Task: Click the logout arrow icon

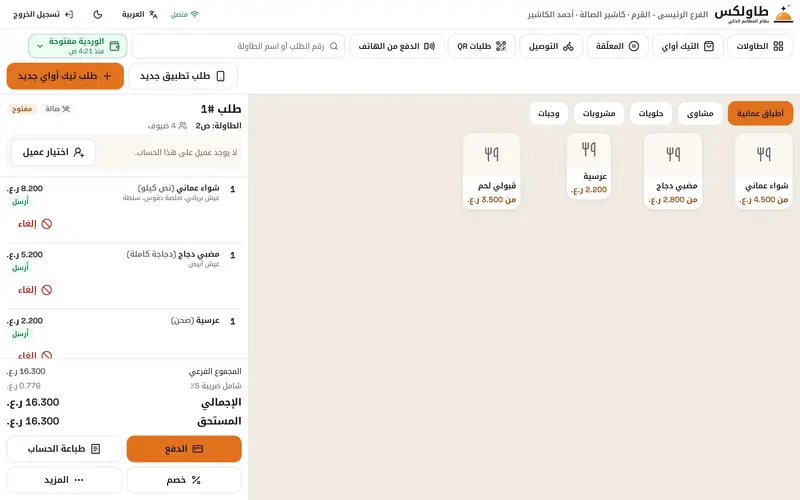Action: tap(69, 14)
